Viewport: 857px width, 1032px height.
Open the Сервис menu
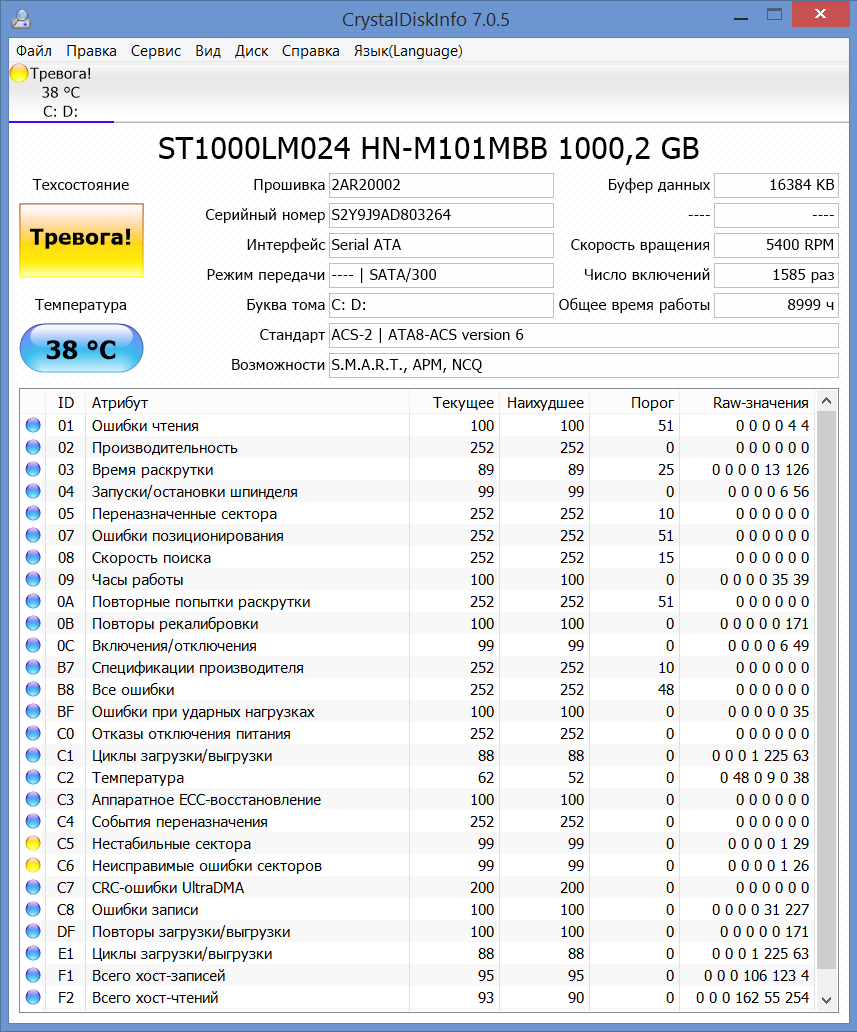(x=156, y=51)
